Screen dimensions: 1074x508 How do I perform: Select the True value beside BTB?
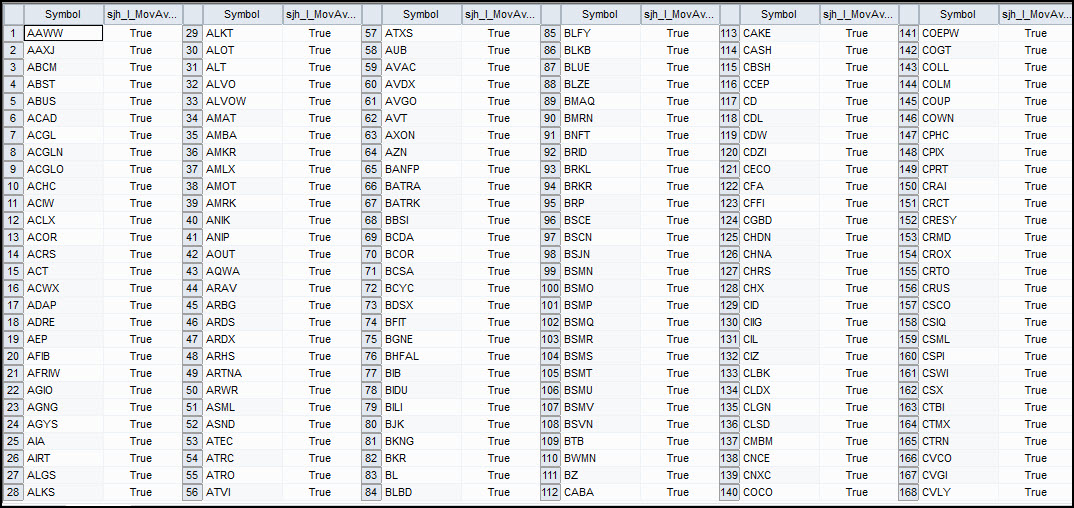coord(678,441)
